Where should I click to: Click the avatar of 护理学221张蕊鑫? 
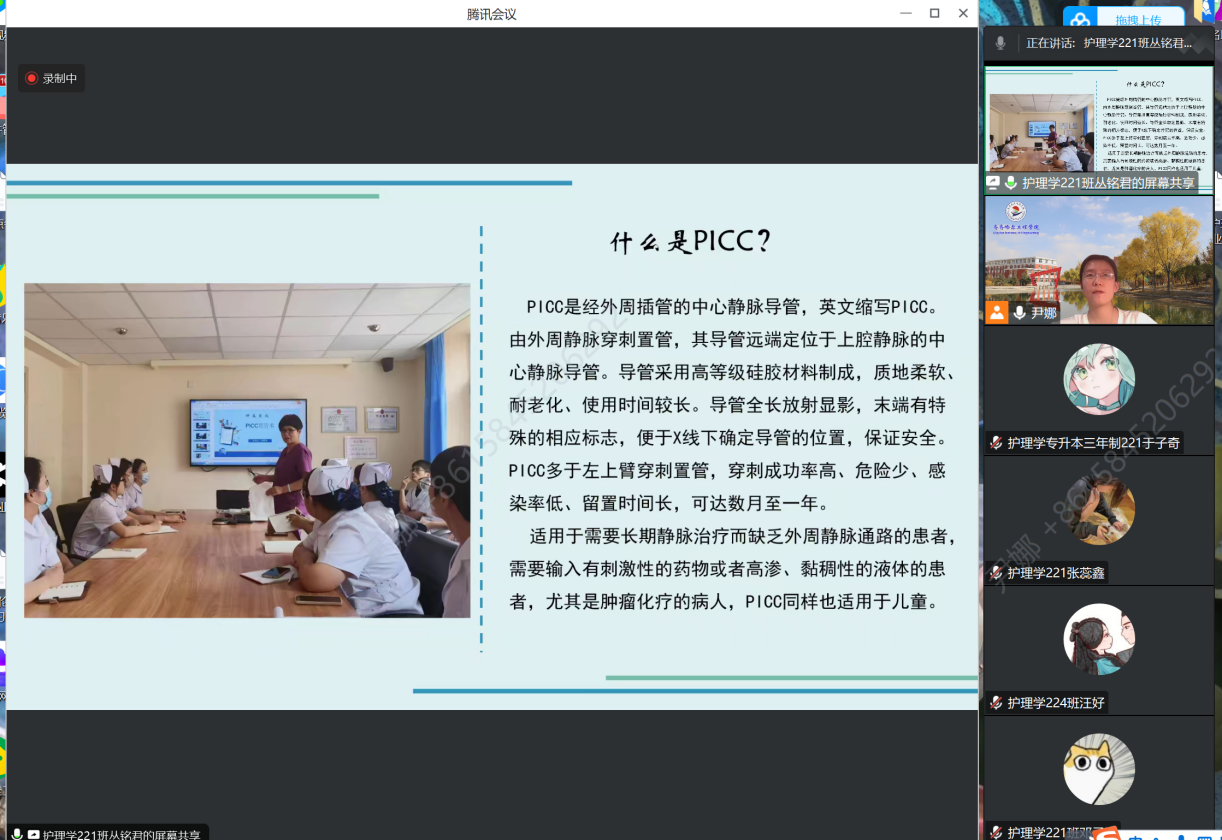1098,509
